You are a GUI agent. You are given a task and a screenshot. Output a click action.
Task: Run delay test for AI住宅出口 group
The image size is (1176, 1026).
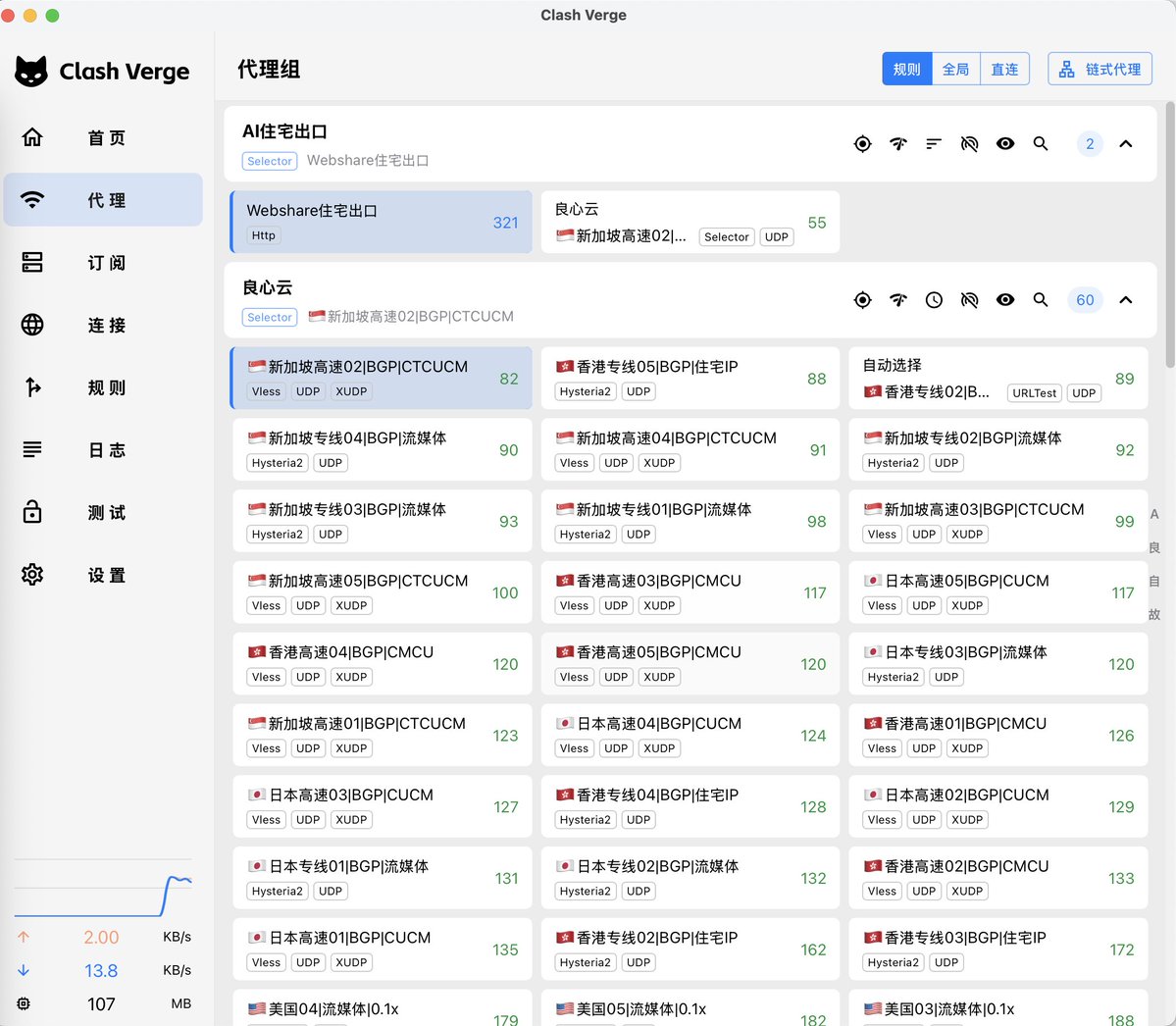click(x=897, y=143)
